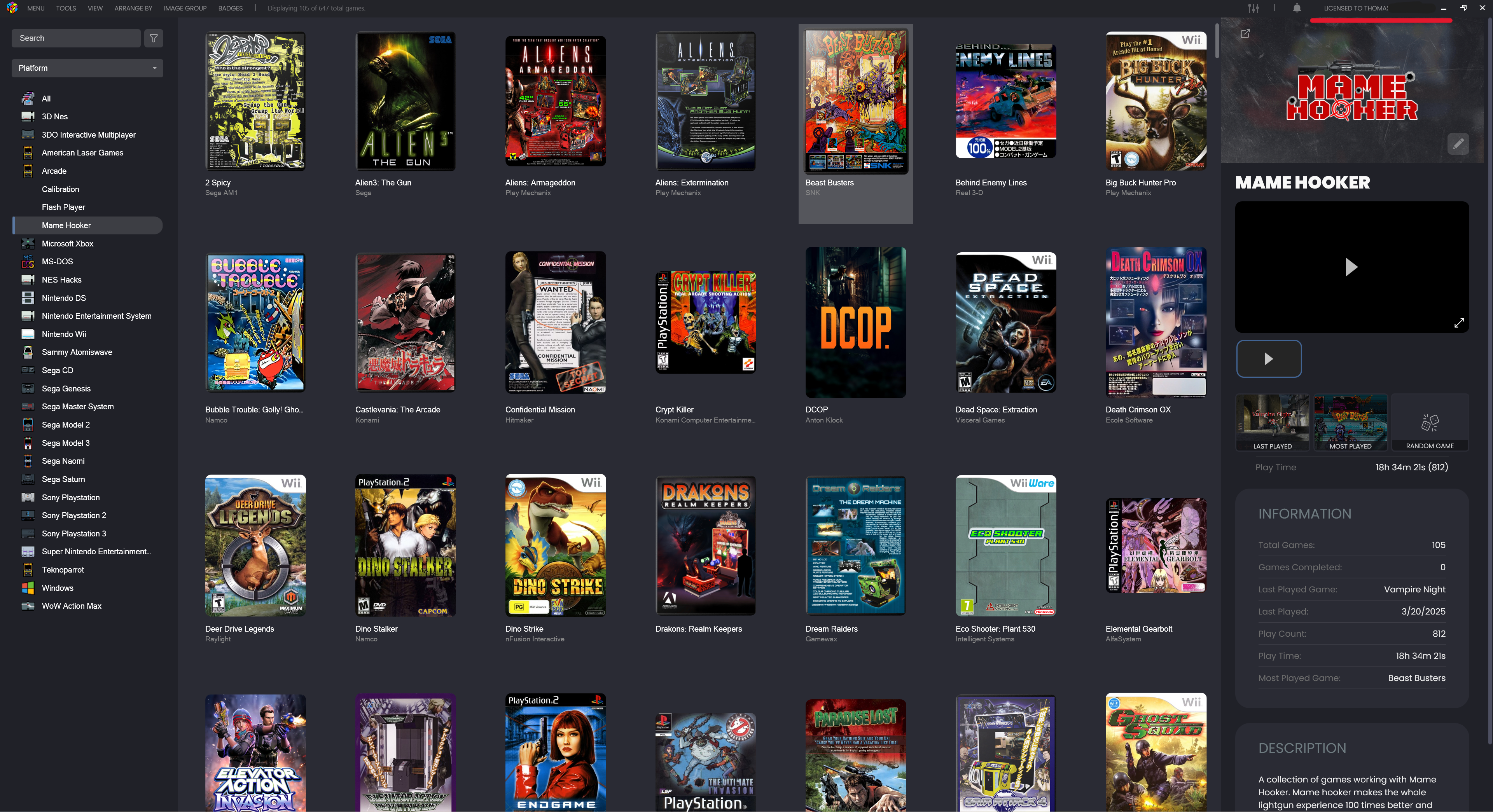Click the Vampire Night last played value
Viewport: 1493px width, 812px height.
(1414, 589)
